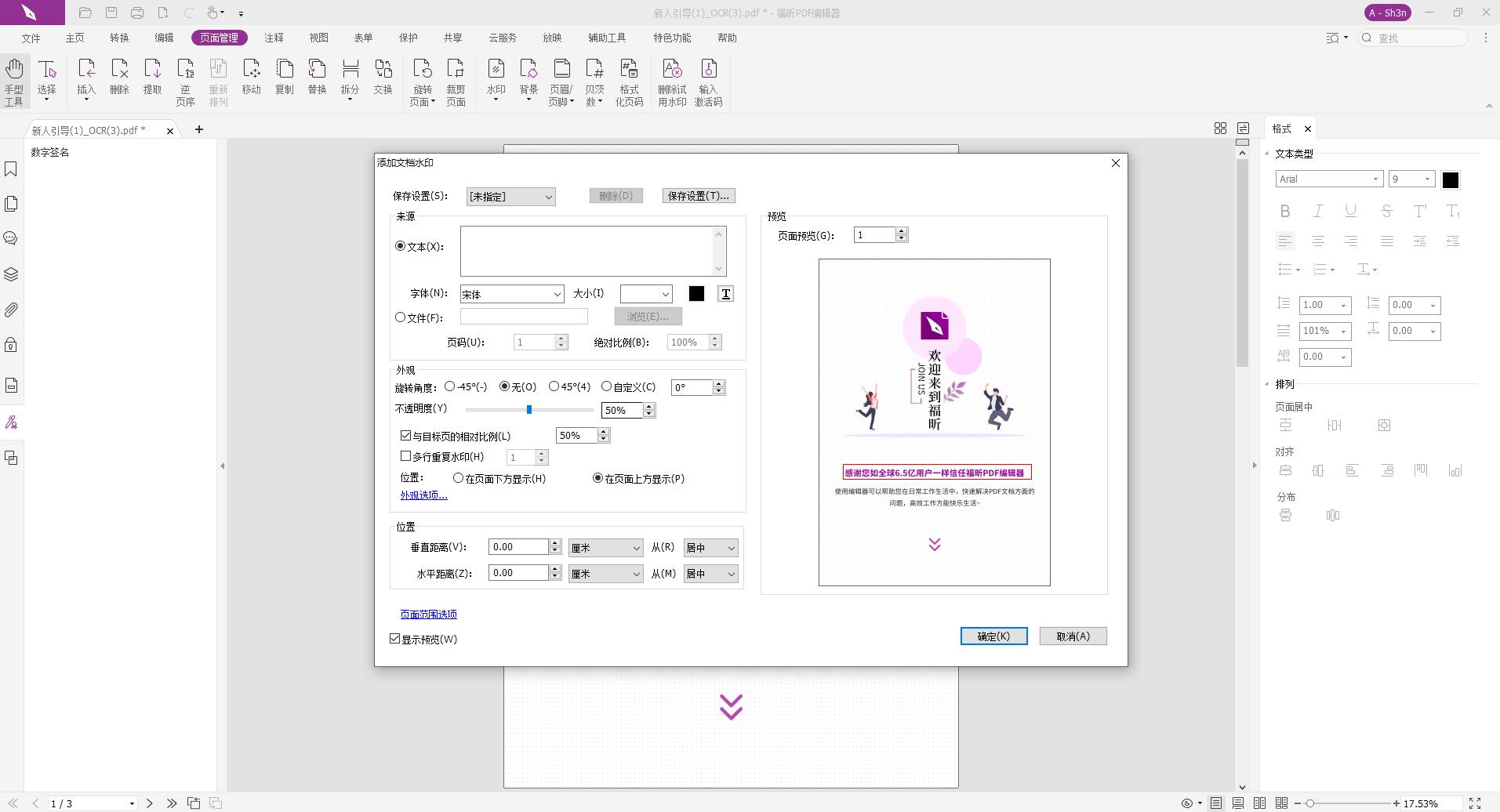Click the watermark 文本(X) text input box

tap(588, 251)
